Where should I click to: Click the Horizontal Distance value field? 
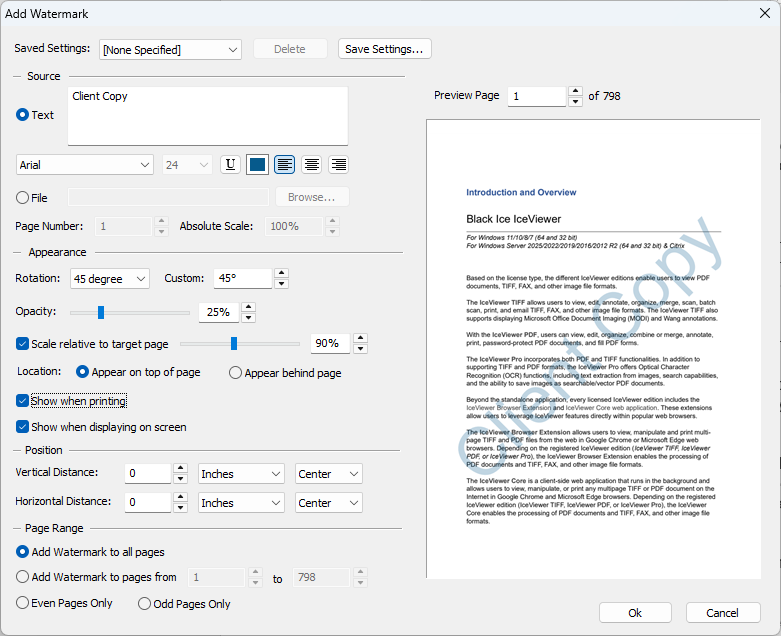pos(148,502)
